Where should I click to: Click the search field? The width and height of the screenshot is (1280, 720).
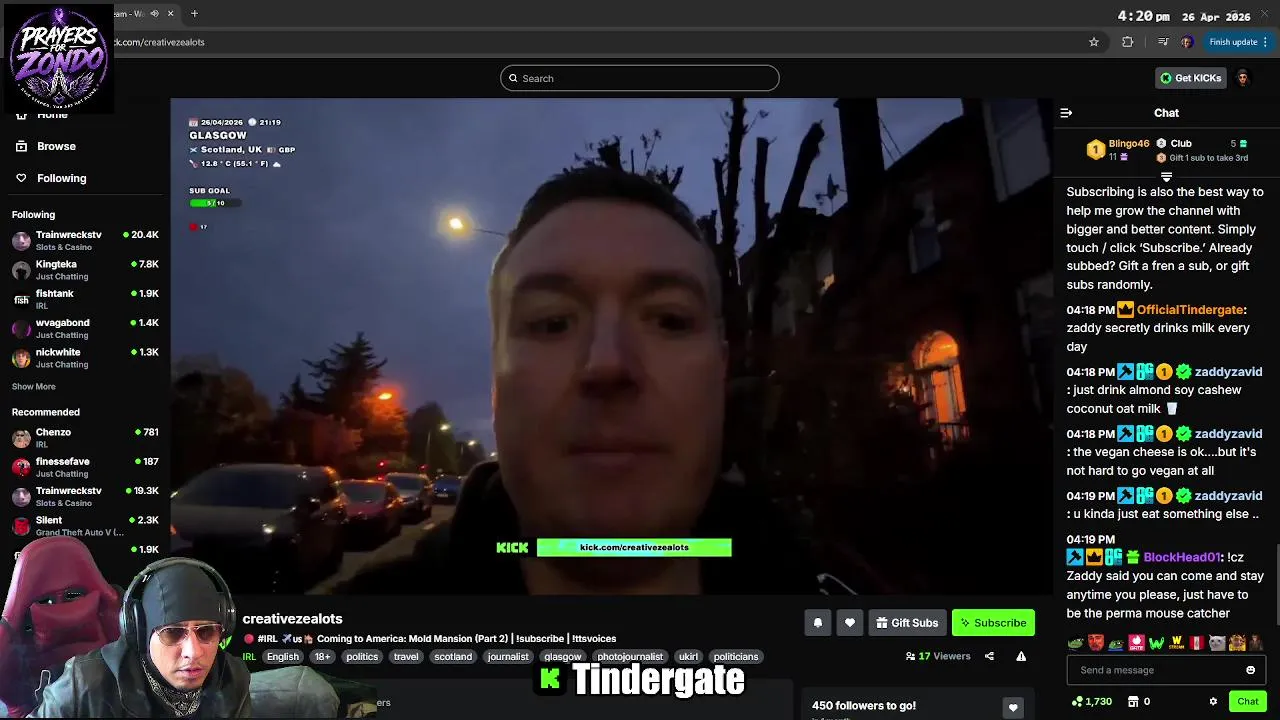pos(640,78)
